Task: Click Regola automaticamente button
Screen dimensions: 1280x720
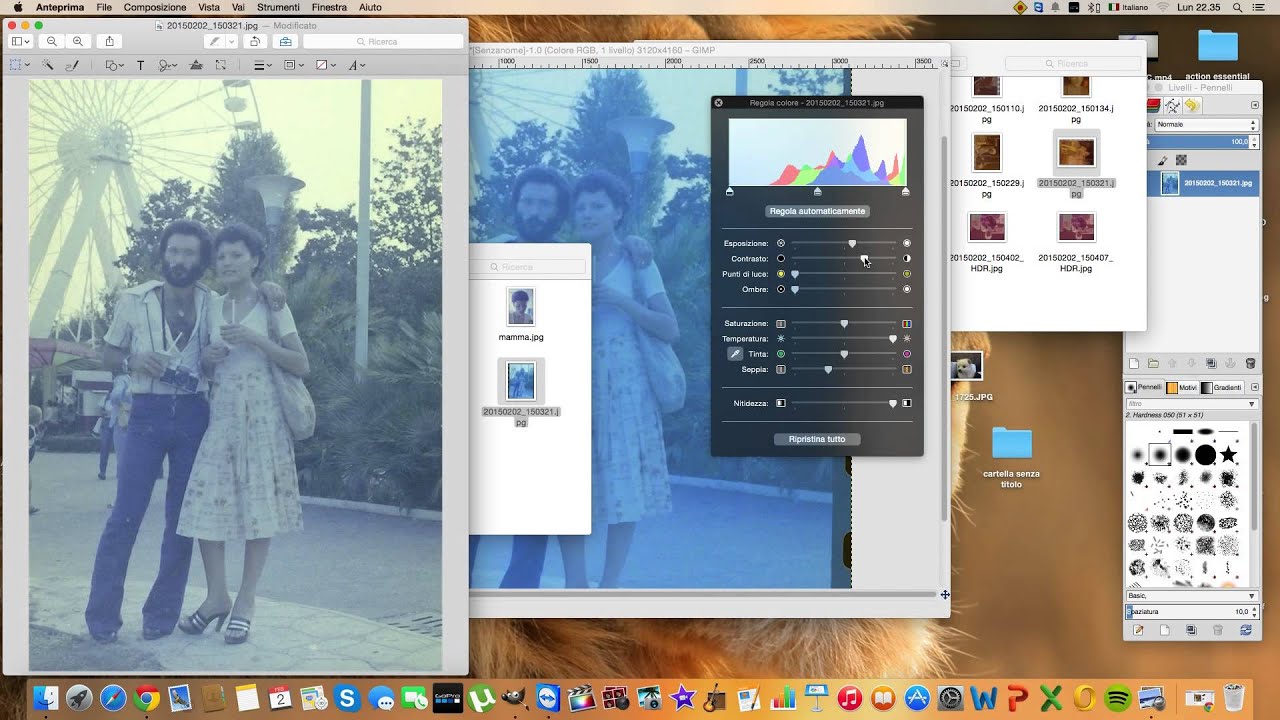Action: click(x=817, y=211)
